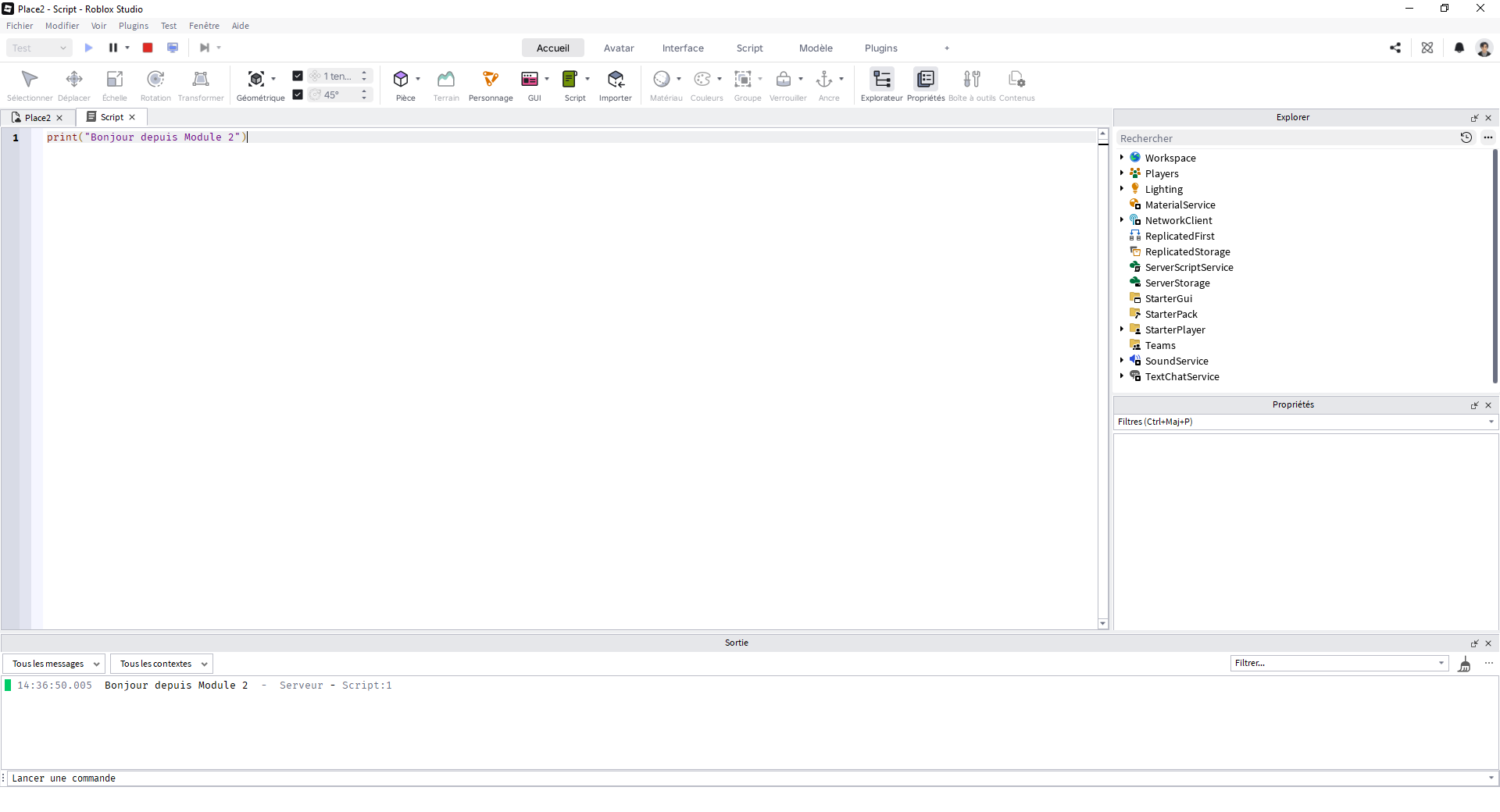Click the Ancre anchor icon

click(824, 79)
